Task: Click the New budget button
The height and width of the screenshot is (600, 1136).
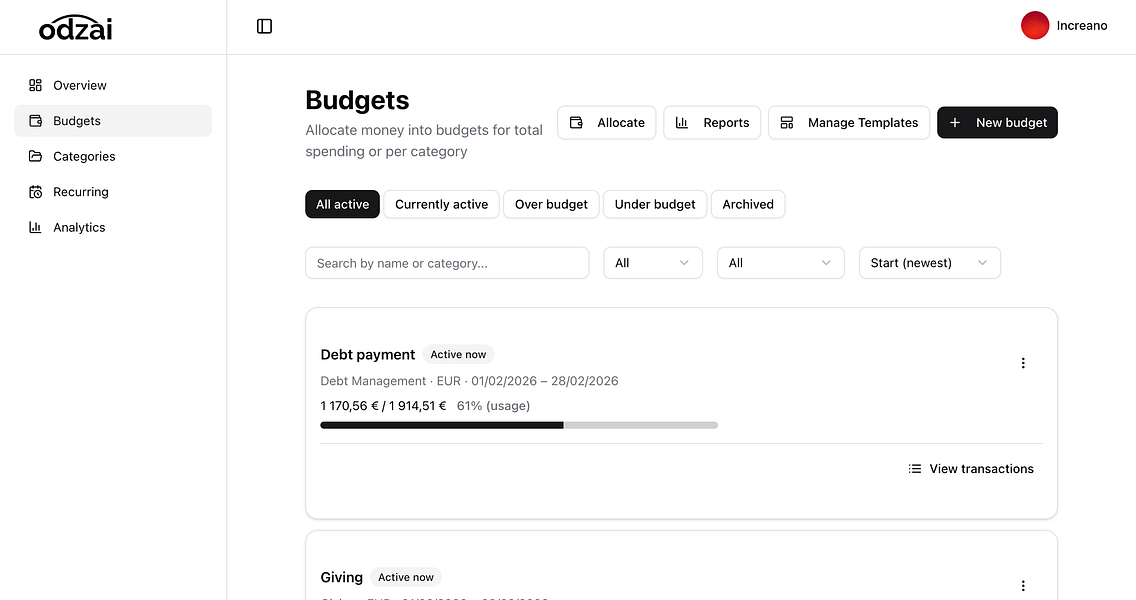Action: tap(997, 122)
